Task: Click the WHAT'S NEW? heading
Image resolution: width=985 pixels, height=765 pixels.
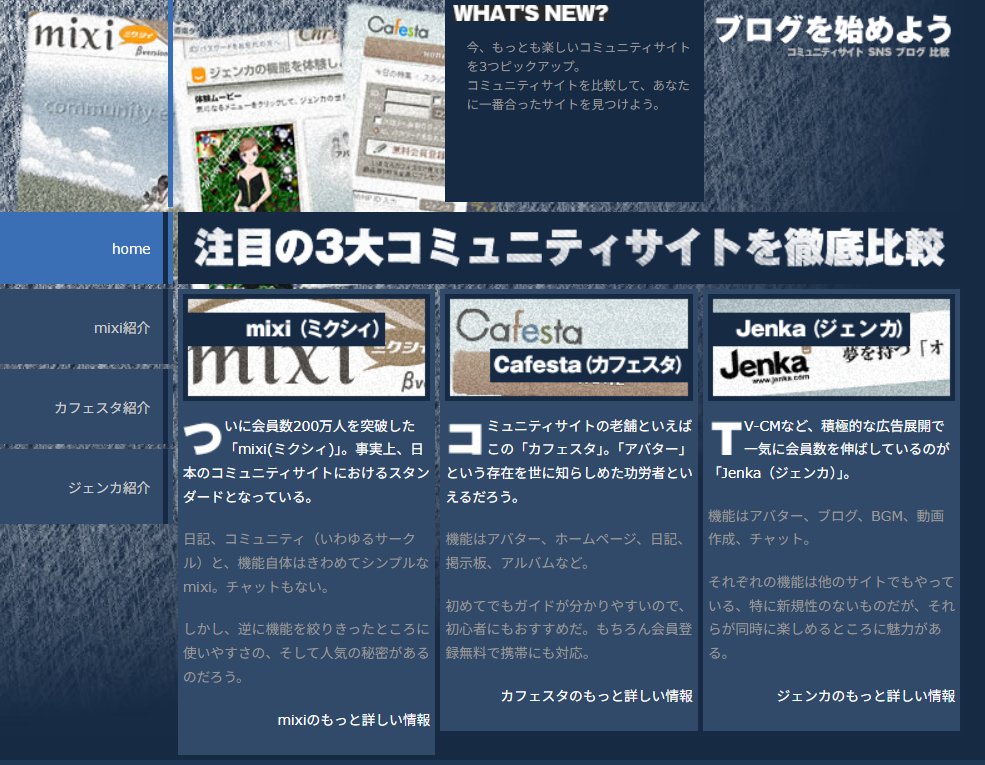Action: pyautogui.click(x=530, y=13)
